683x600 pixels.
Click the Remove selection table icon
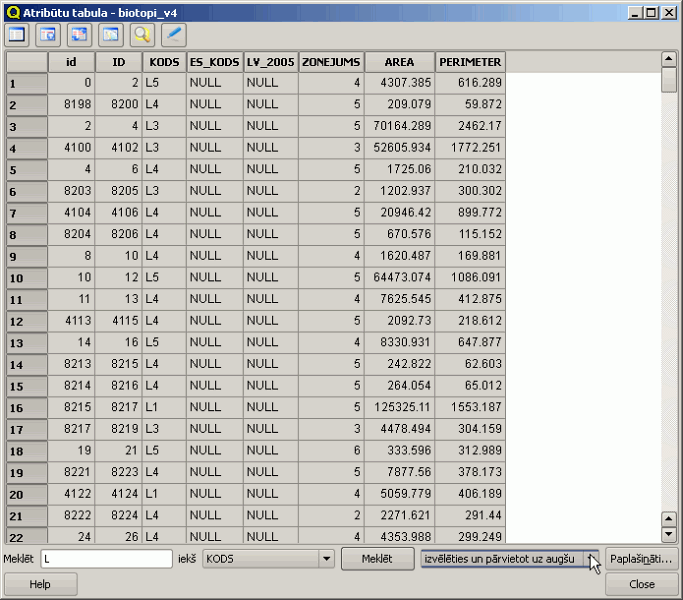(17, 34)
